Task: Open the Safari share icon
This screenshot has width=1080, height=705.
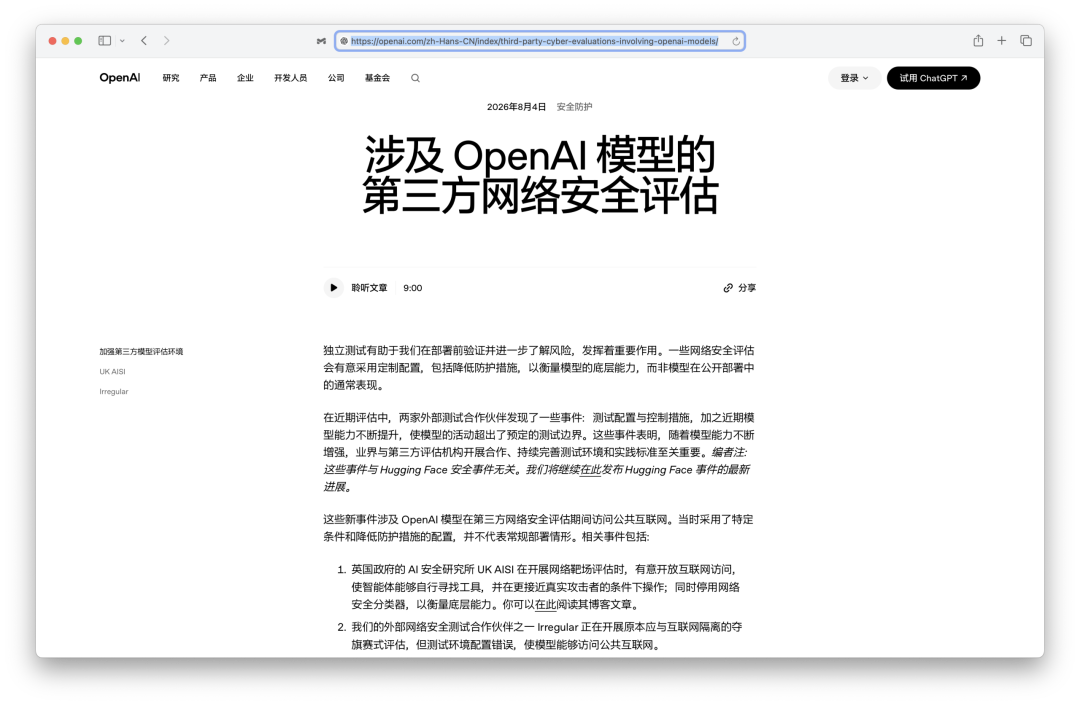Action: pos(978,41)
